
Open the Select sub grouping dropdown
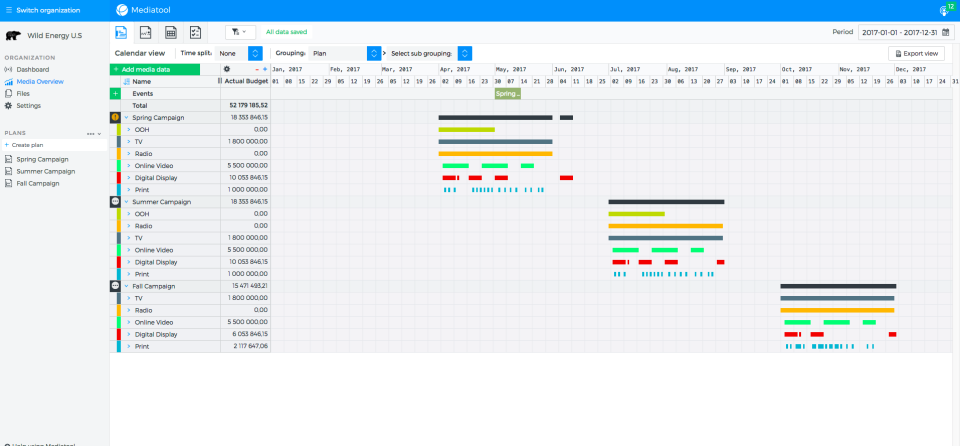pyautogui.click(x=464, y=53)
